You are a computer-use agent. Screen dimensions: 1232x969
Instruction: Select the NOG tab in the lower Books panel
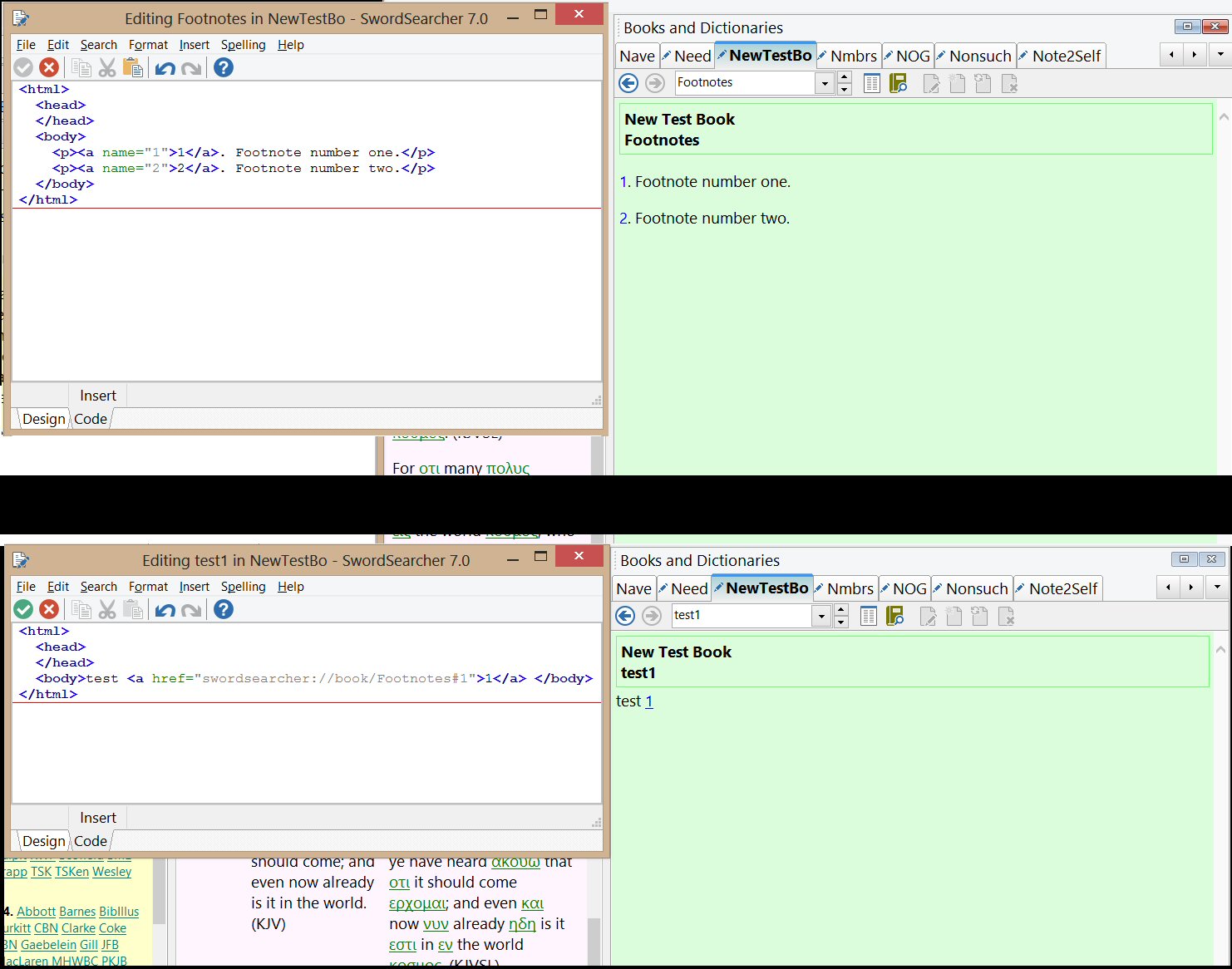[x=904, y=588]
